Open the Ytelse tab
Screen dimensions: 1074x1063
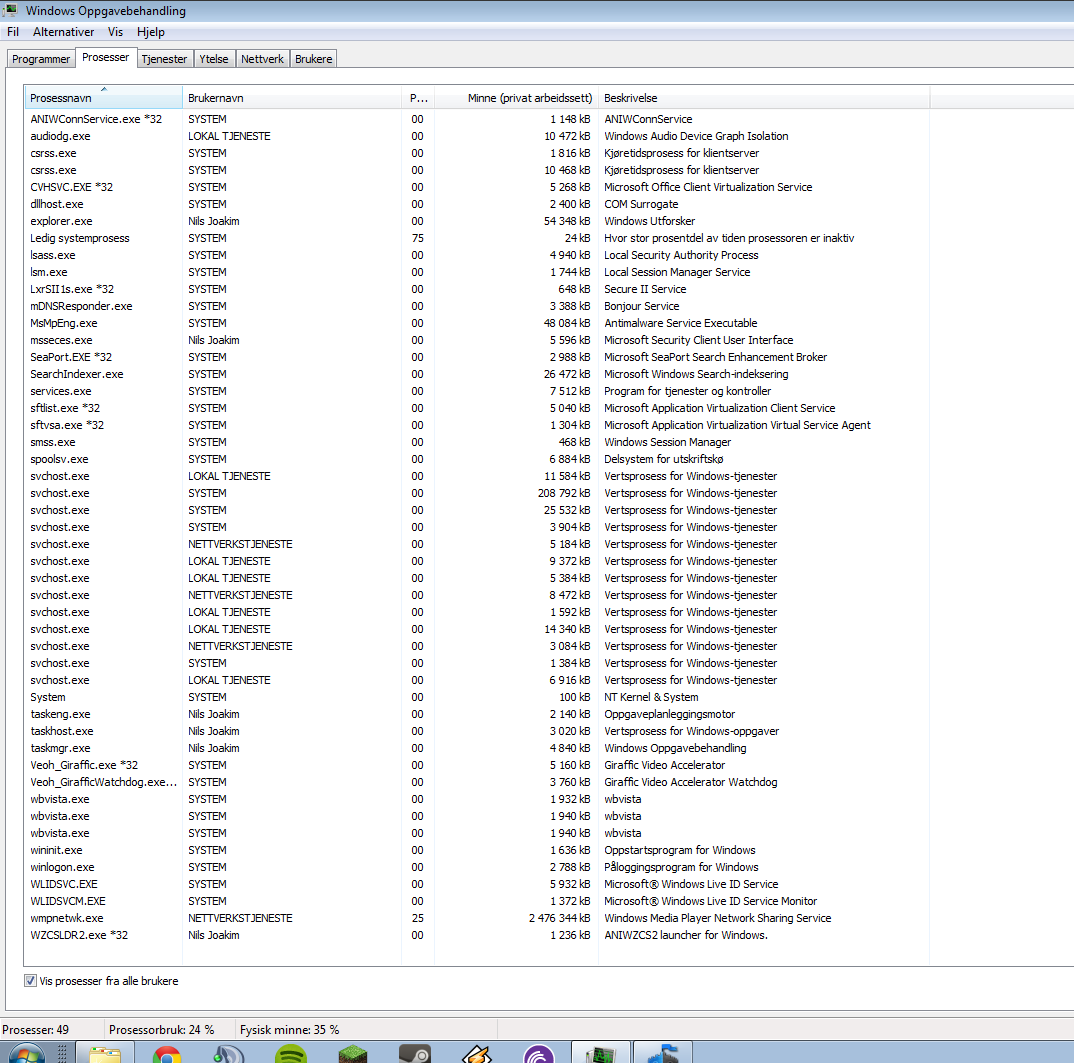[214, 59]
